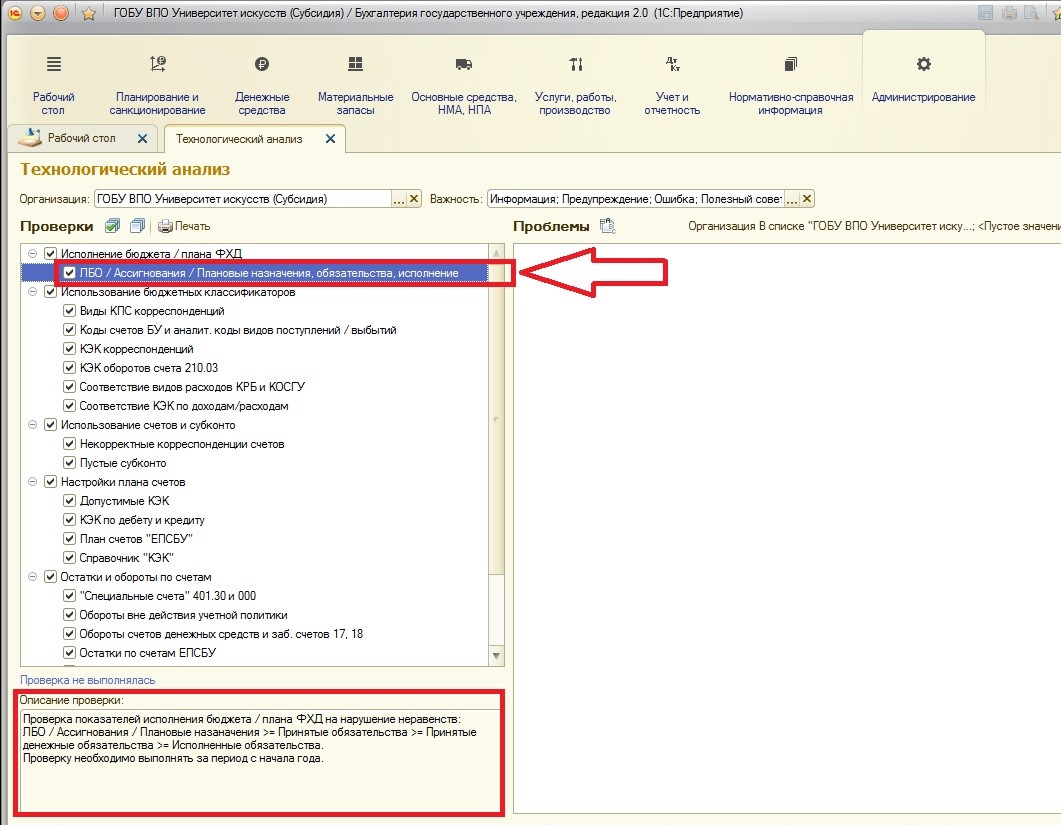The height and width of the screenshot is (825, 1061).
Task: Open Основные средства, НМА, НПА section
Action: [463, 65]
